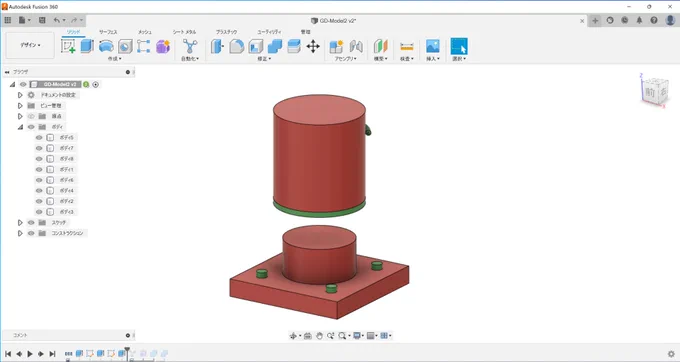Image resolution: width=680 pixels, height=362 pixels.
Task: Select the Shell tool
Action: tap(255, 46)
